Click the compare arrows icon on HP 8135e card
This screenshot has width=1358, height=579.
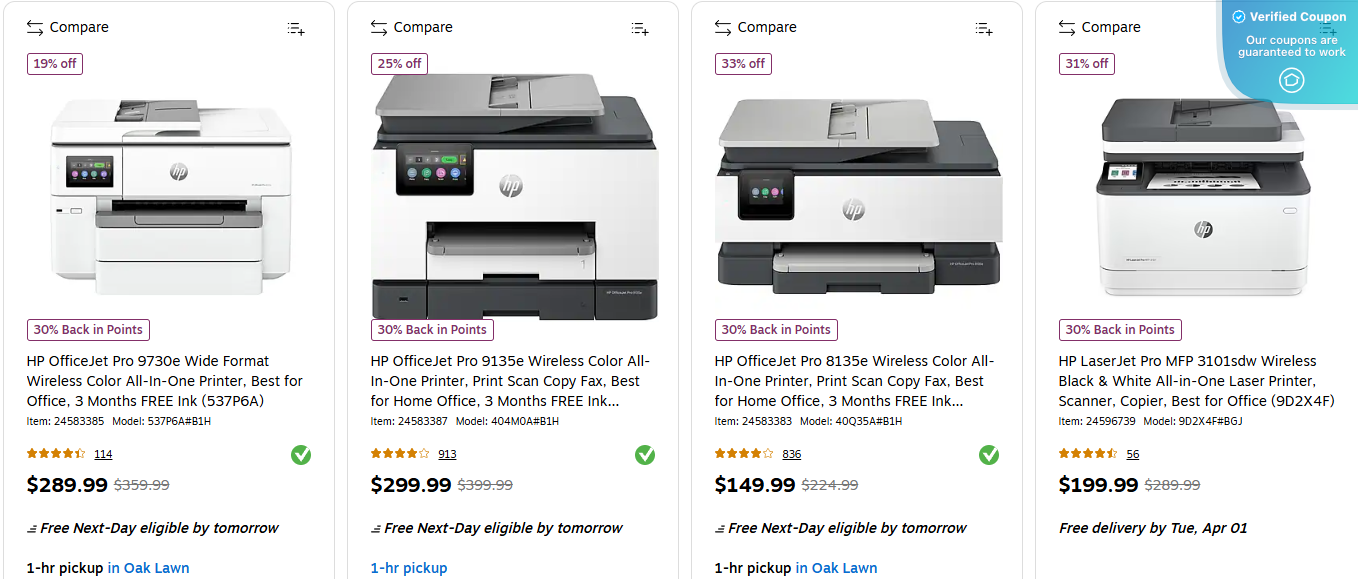722,27
